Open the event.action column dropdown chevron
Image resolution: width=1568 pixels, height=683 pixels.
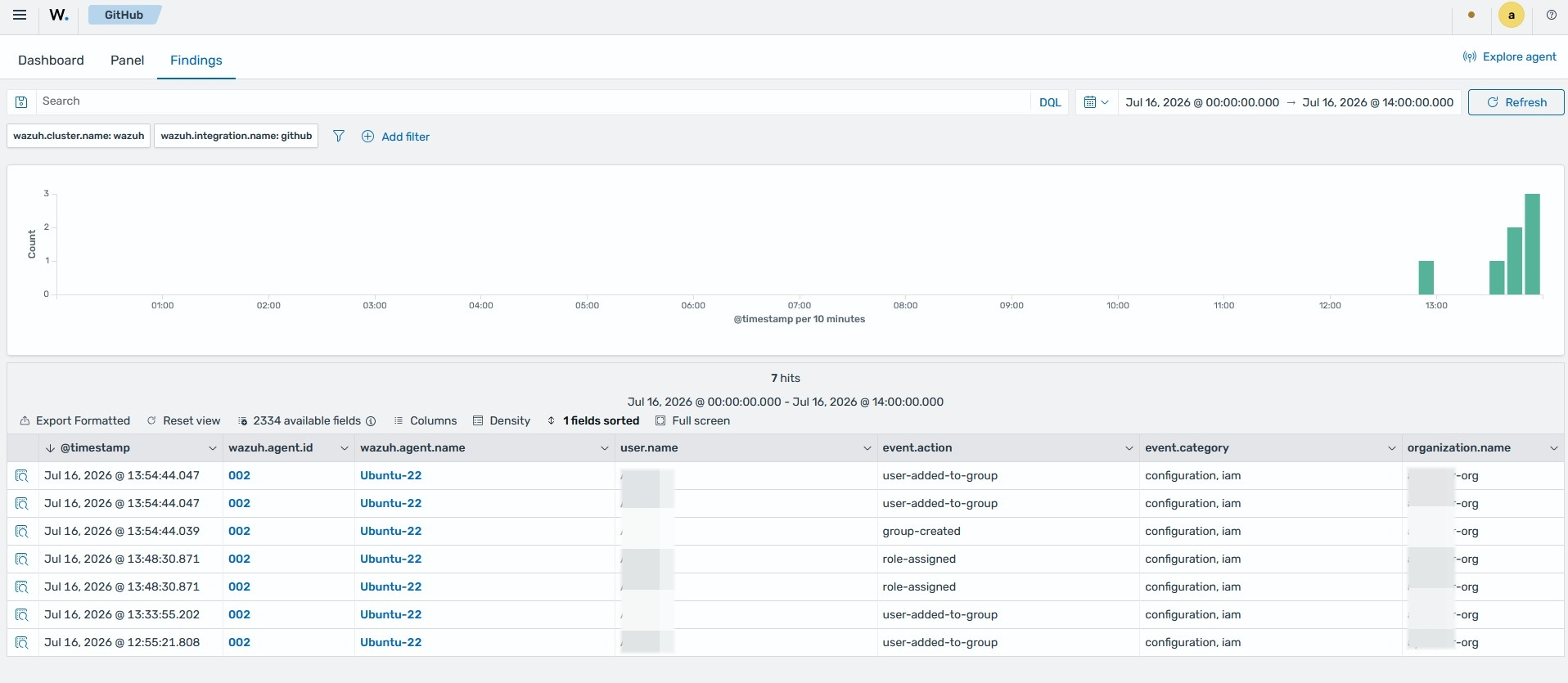coord(1129,448)
